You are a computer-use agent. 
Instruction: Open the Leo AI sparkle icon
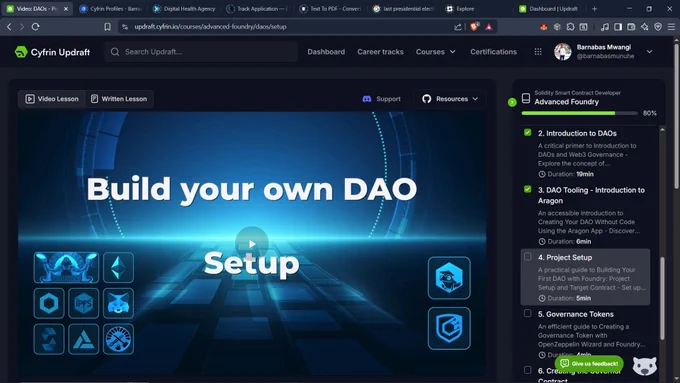pos(644,27)
